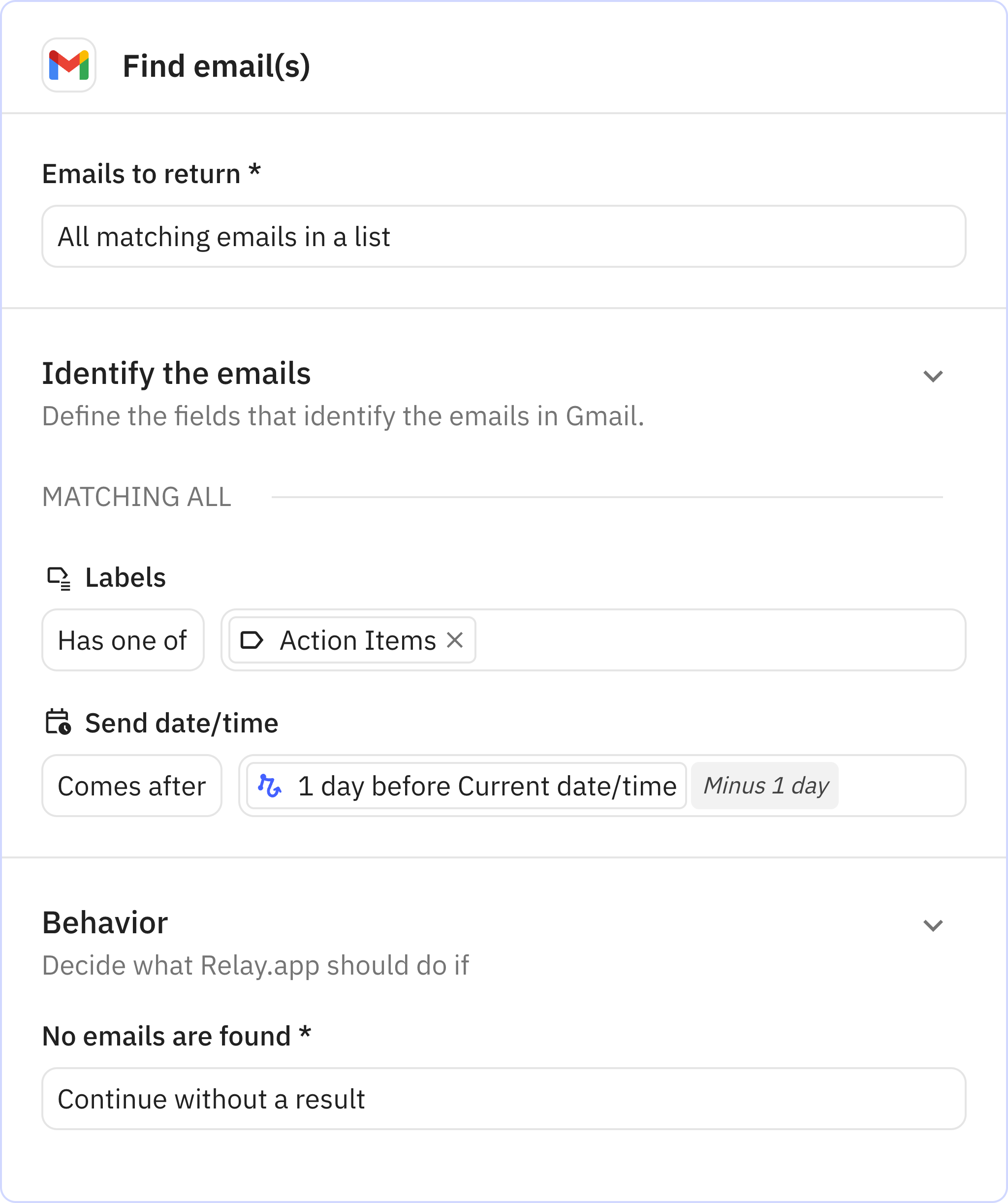Image resolution: width=1008 pixels, height=1203 pixels.
Task: Collapse the Identify the emails section
Action: point(933,376)
